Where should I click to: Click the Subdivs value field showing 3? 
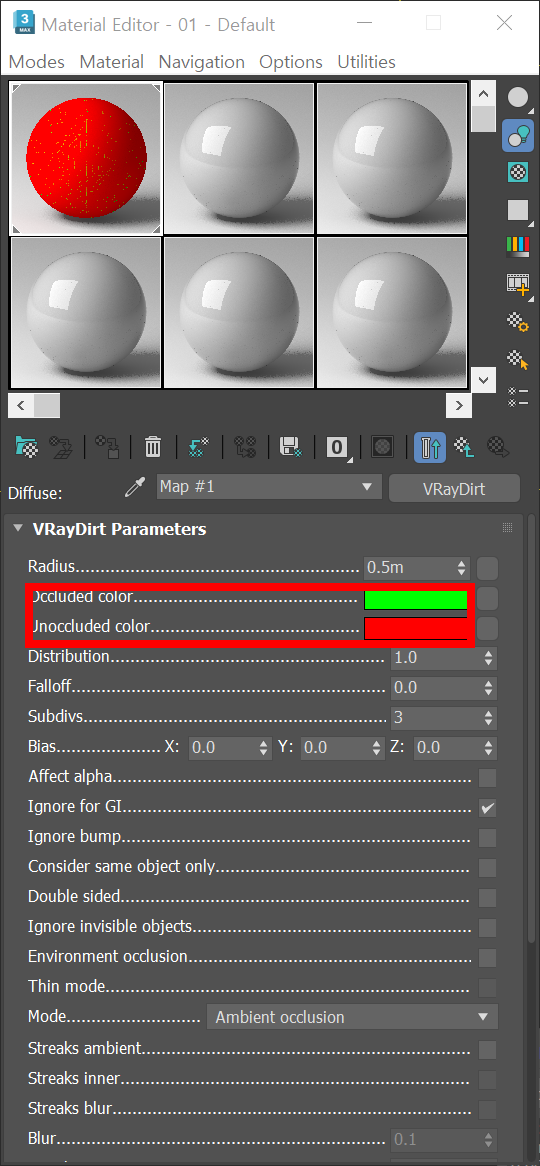pos(436,718)
